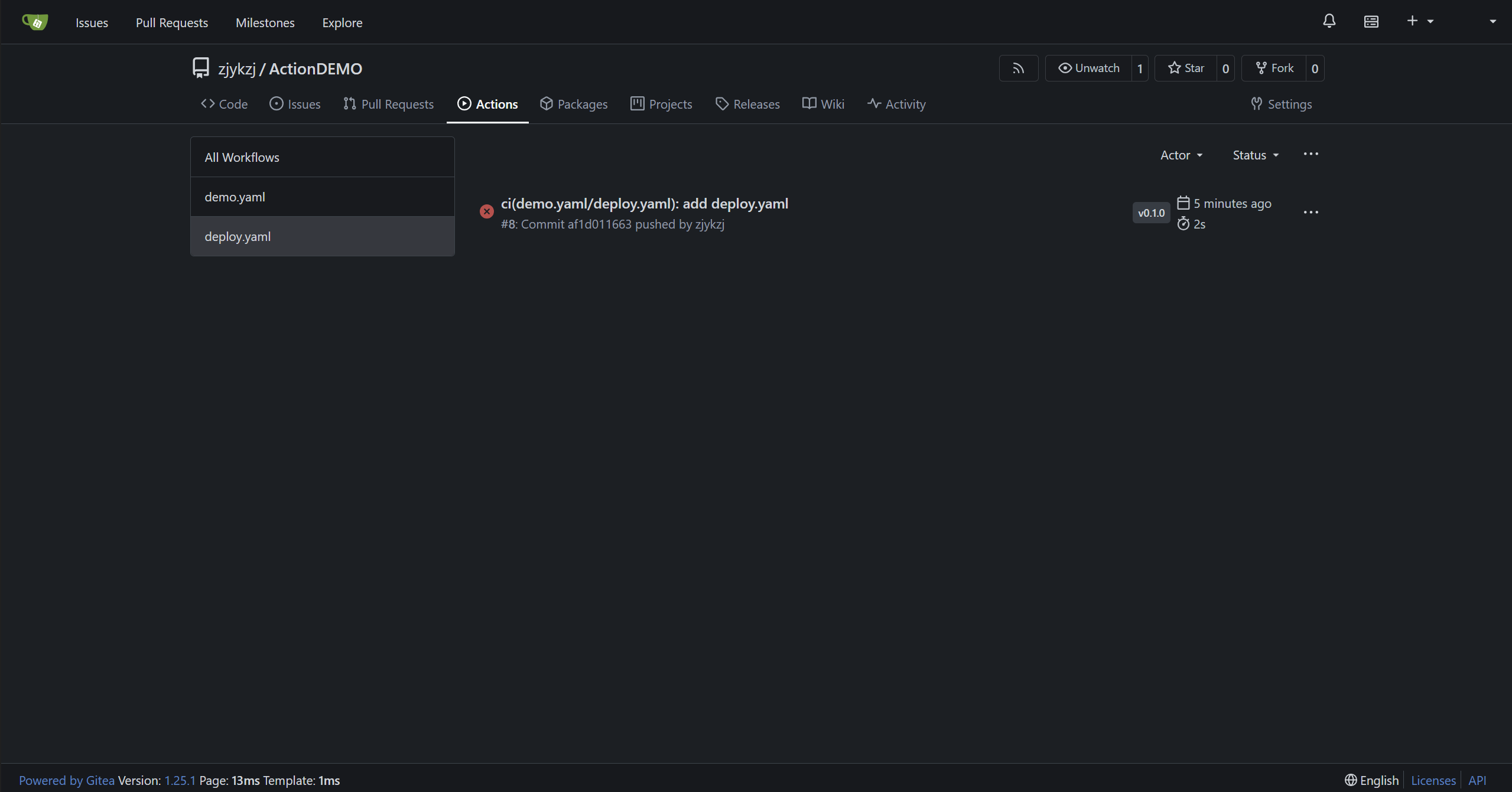Expand the Actor filter dropdown
This screenshot has width=1512, height=792.
click(x=1181, y=155)
